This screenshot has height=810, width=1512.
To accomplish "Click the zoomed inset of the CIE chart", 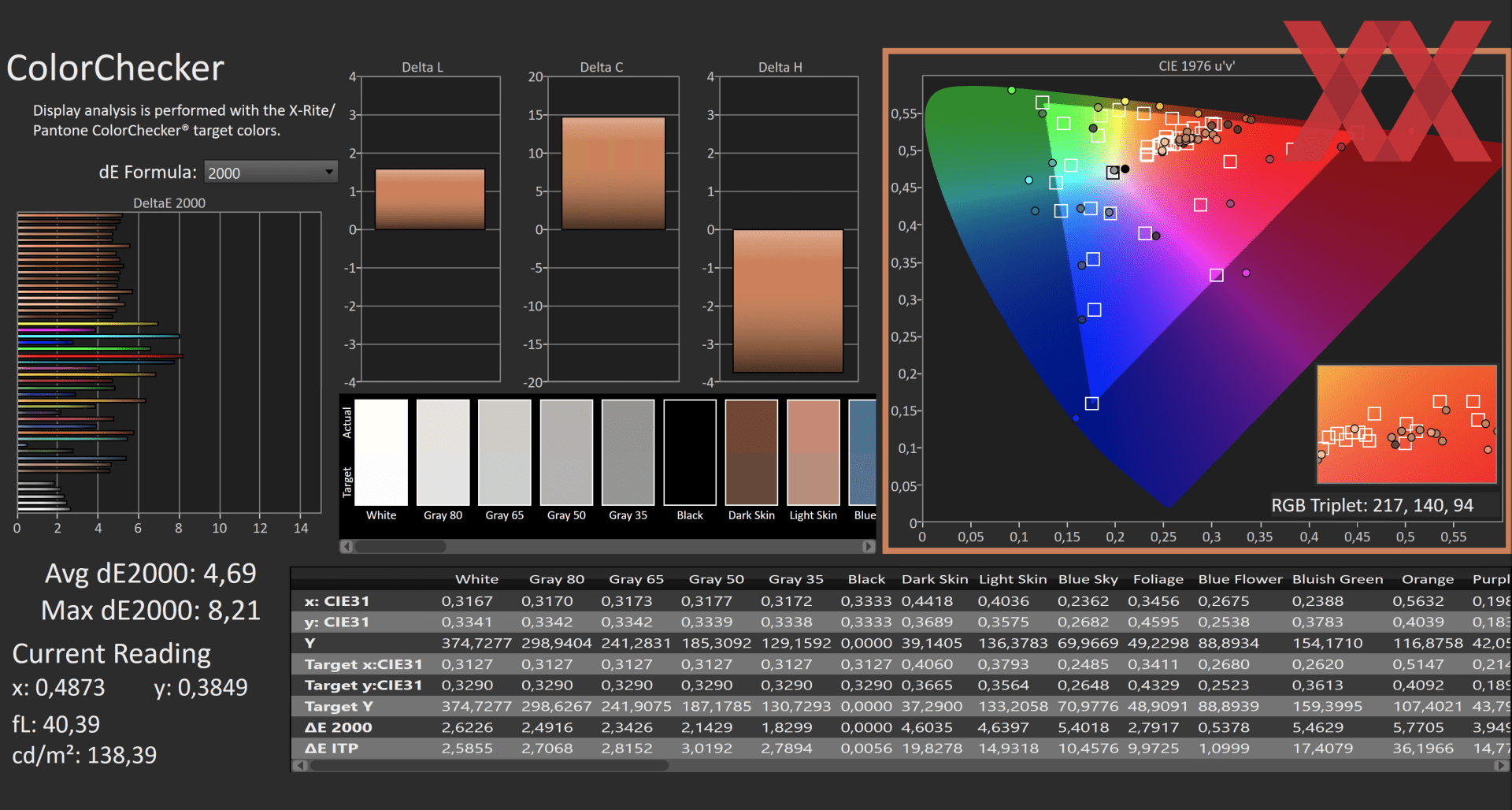I will (1406, 424).
